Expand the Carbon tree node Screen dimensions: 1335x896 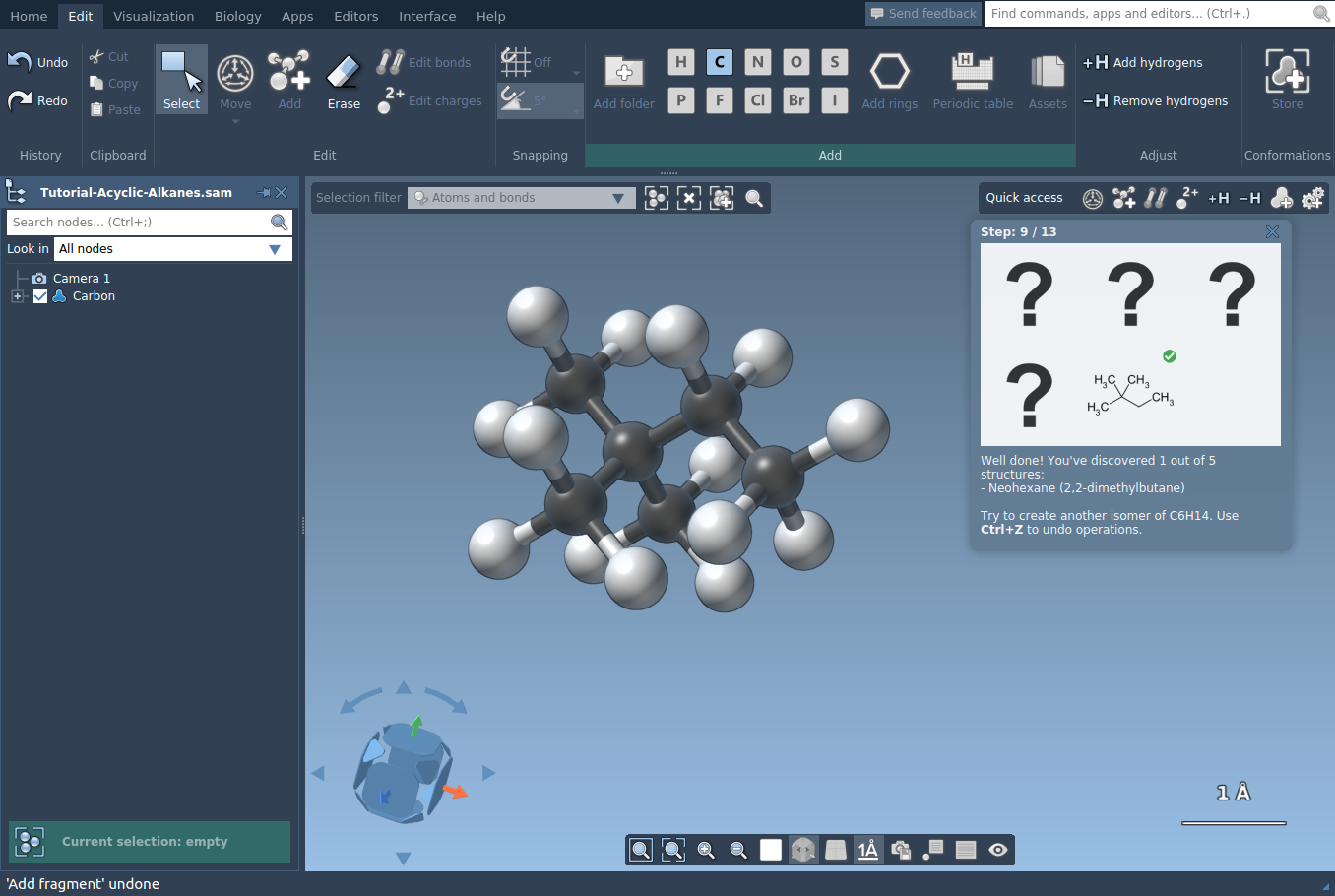pos(17,296)
